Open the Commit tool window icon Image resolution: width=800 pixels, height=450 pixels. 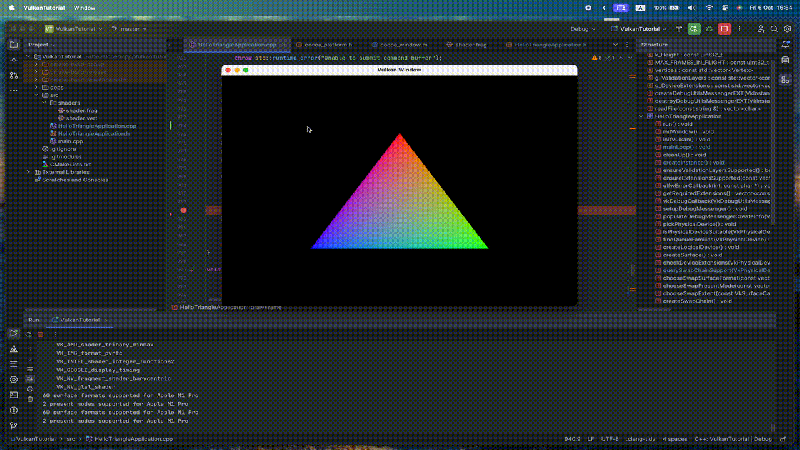[14, 60]
